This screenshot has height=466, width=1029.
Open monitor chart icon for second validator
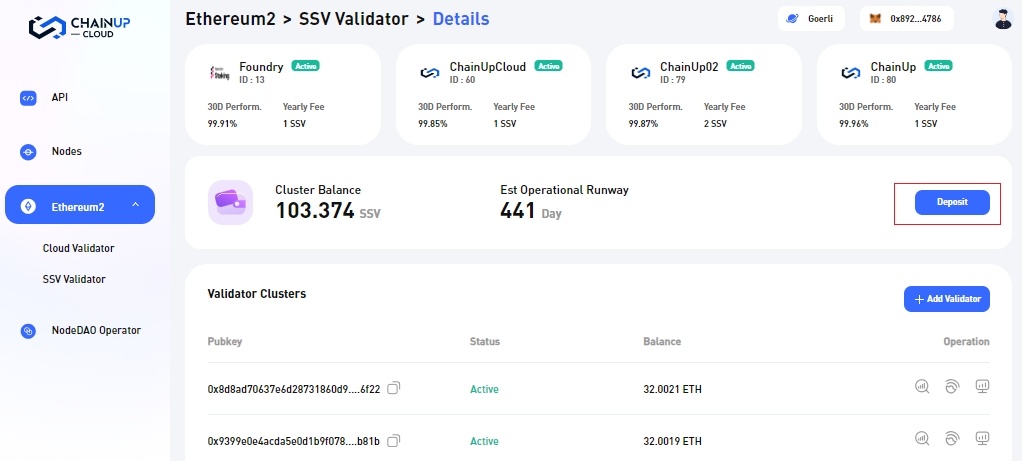pyautogui.click(x=982, y=438)
